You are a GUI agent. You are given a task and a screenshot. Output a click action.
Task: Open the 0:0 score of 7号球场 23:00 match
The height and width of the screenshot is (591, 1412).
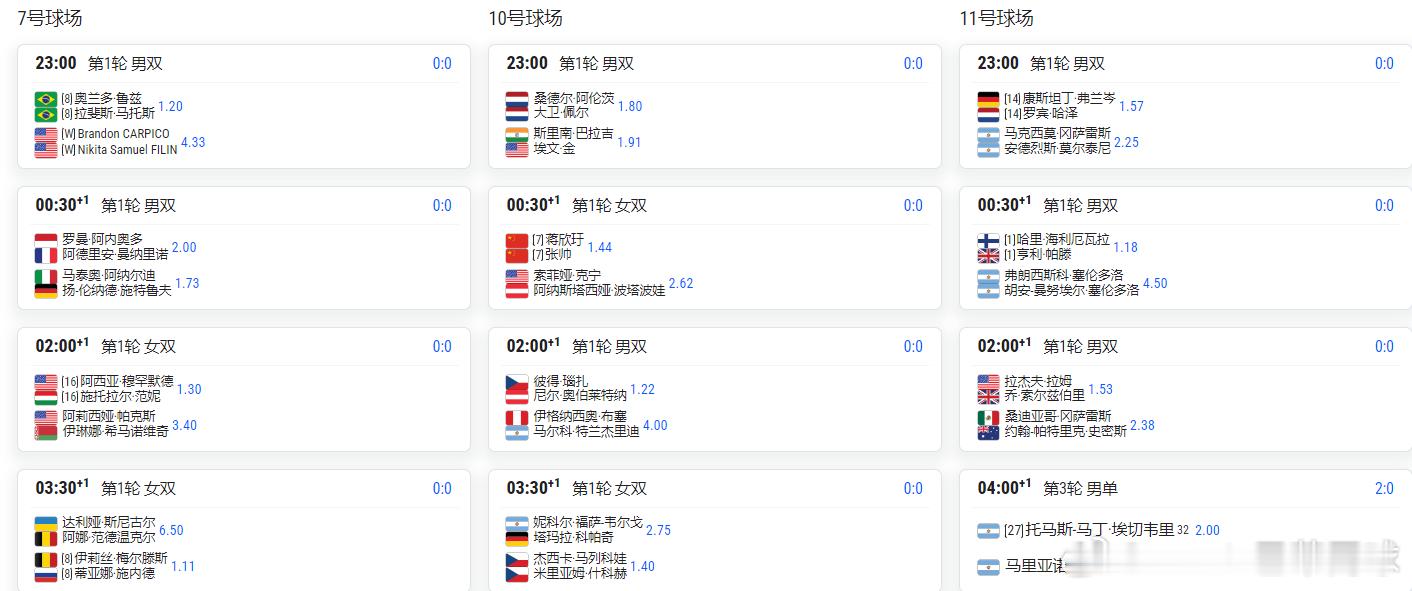[442, 63]
